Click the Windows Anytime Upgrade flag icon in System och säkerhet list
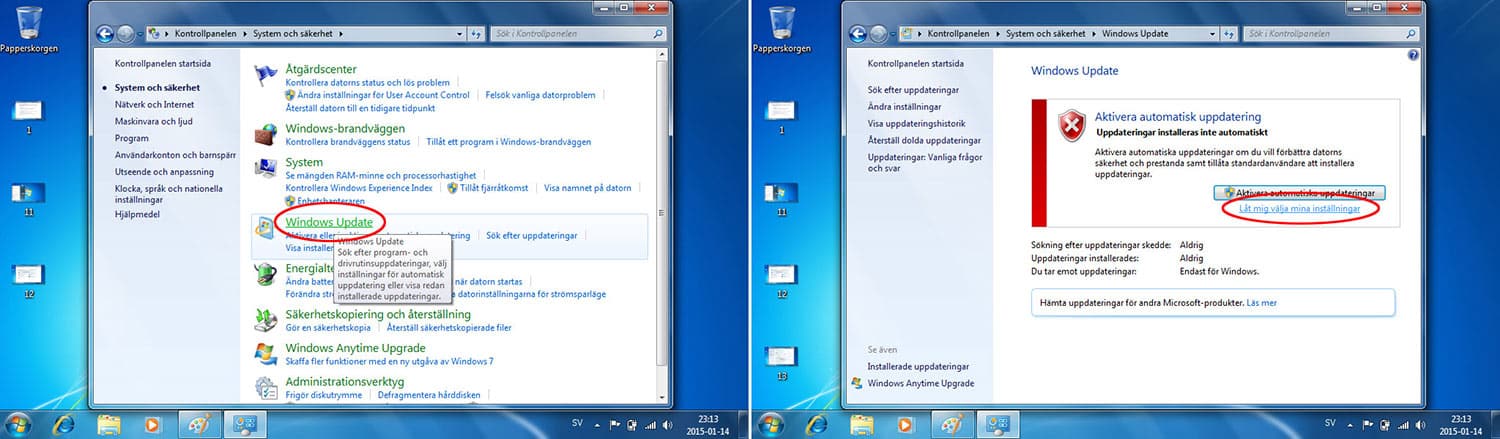Screen dimensions: 1500x439 (x=265, y=353)
